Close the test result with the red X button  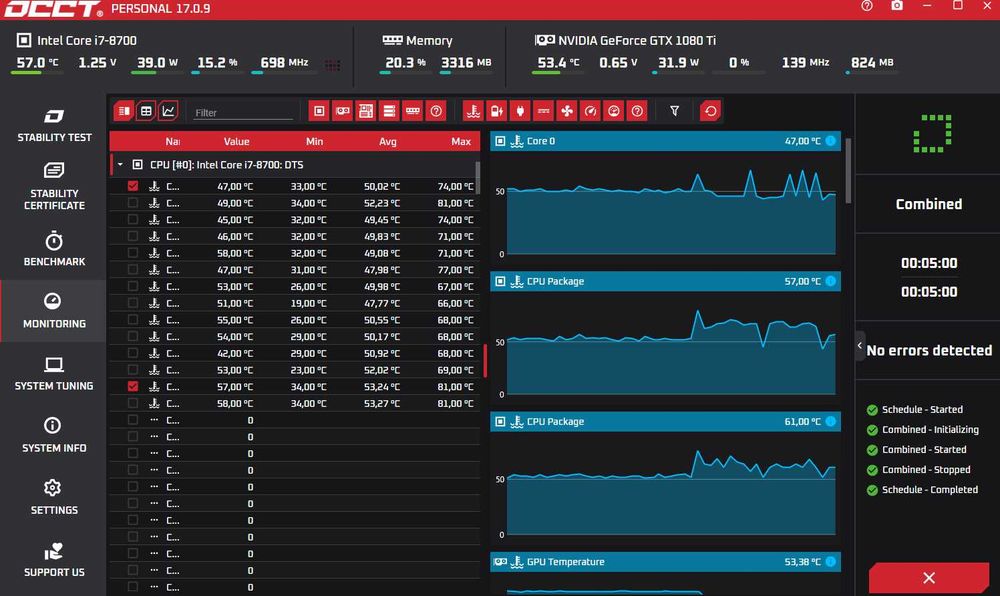tap(929, 578)
